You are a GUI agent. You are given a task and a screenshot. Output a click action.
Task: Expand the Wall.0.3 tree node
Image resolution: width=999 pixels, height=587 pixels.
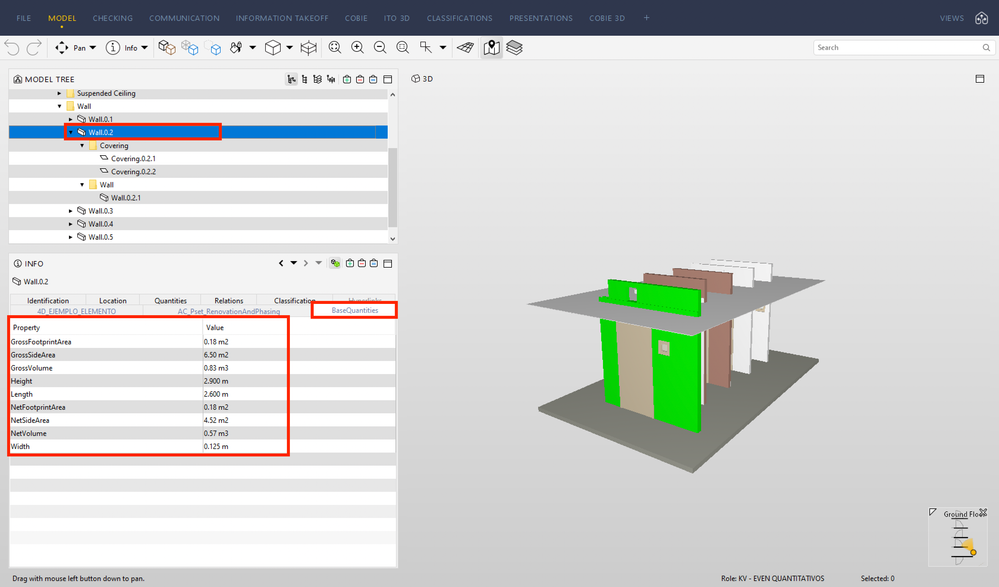71,211
